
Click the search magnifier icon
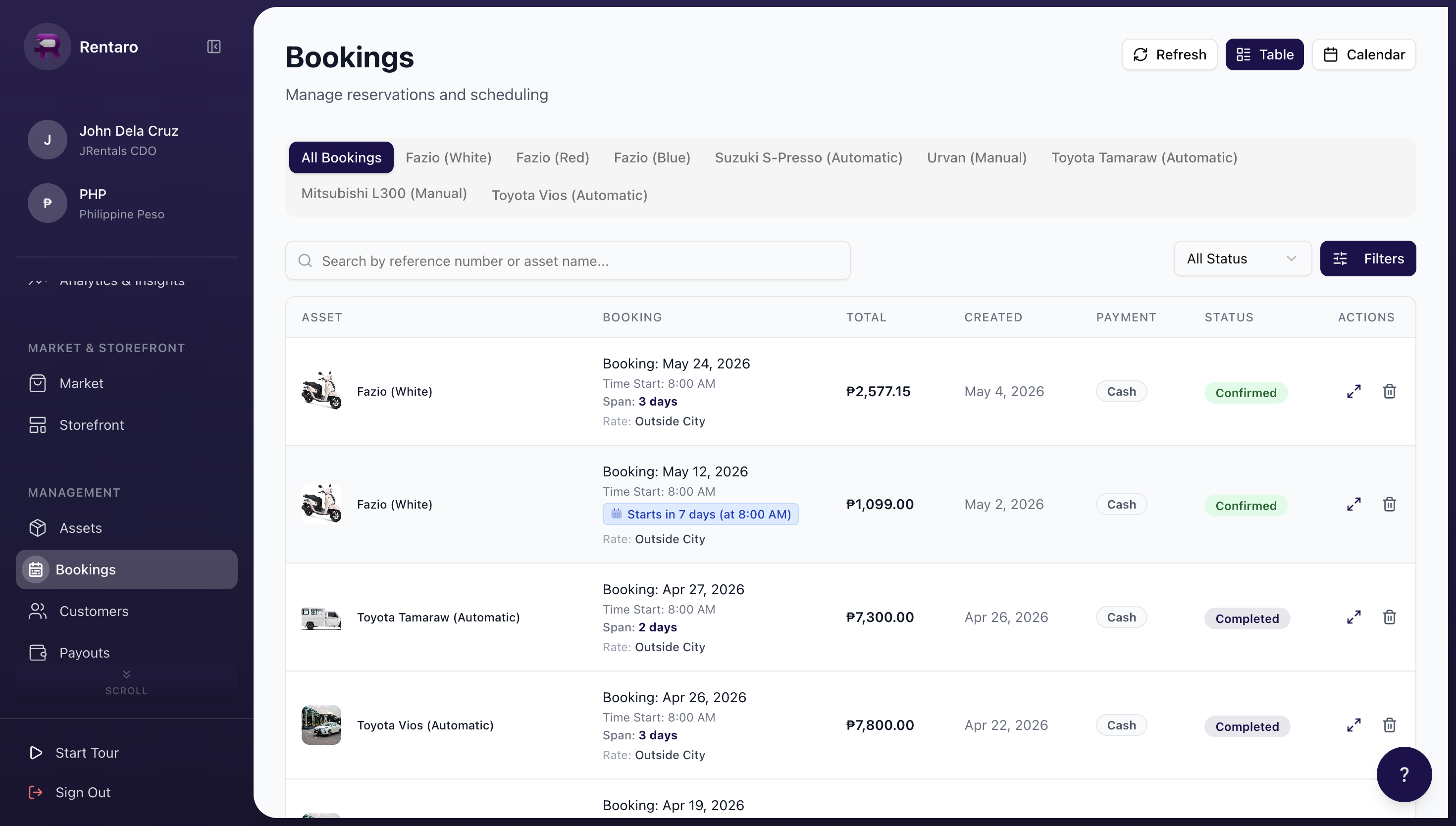click(x=305, y=260)
